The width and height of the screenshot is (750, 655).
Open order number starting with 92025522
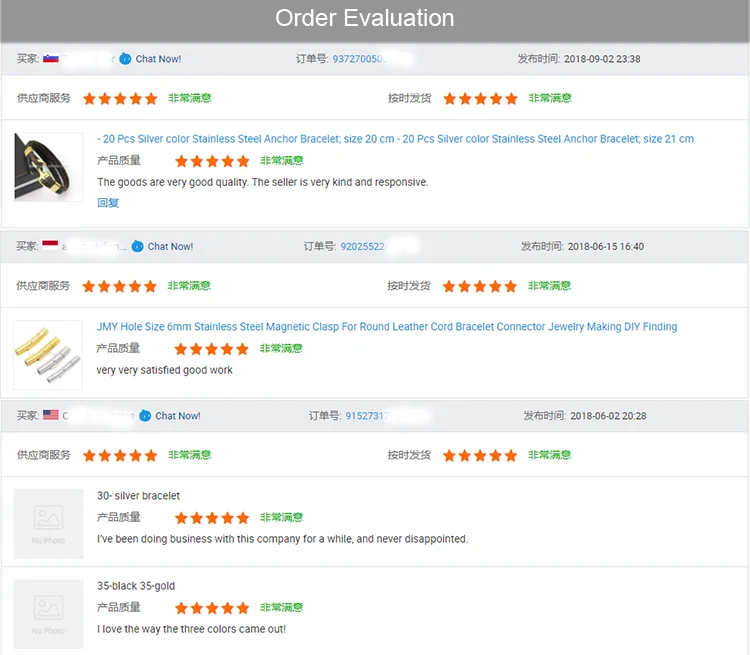[362, 246]
